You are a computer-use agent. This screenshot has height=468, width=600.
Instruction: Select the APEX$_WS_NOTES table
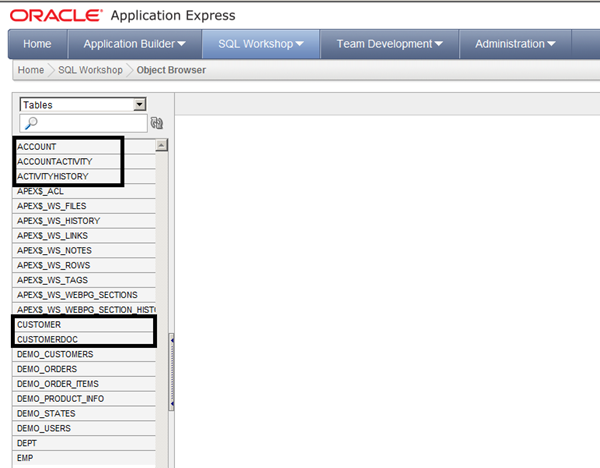point(84,250)
